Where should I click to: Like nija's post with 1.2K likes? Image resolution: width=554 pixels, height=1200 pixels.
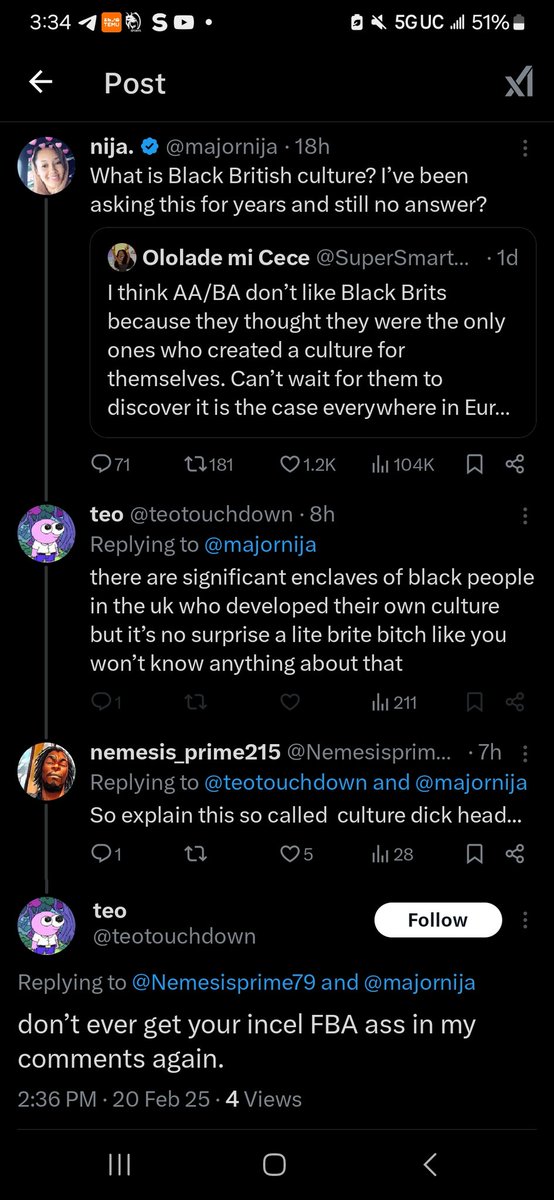307,464
